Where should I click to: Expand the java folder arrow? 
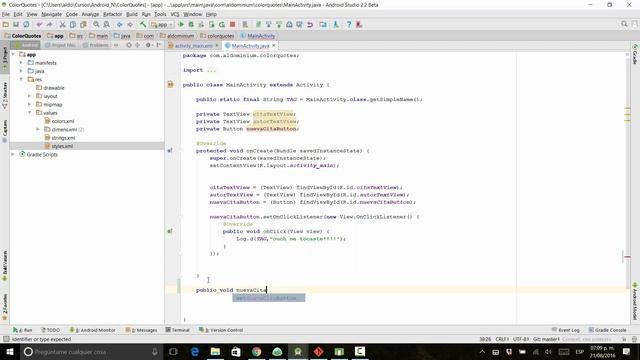click(21, 71)
